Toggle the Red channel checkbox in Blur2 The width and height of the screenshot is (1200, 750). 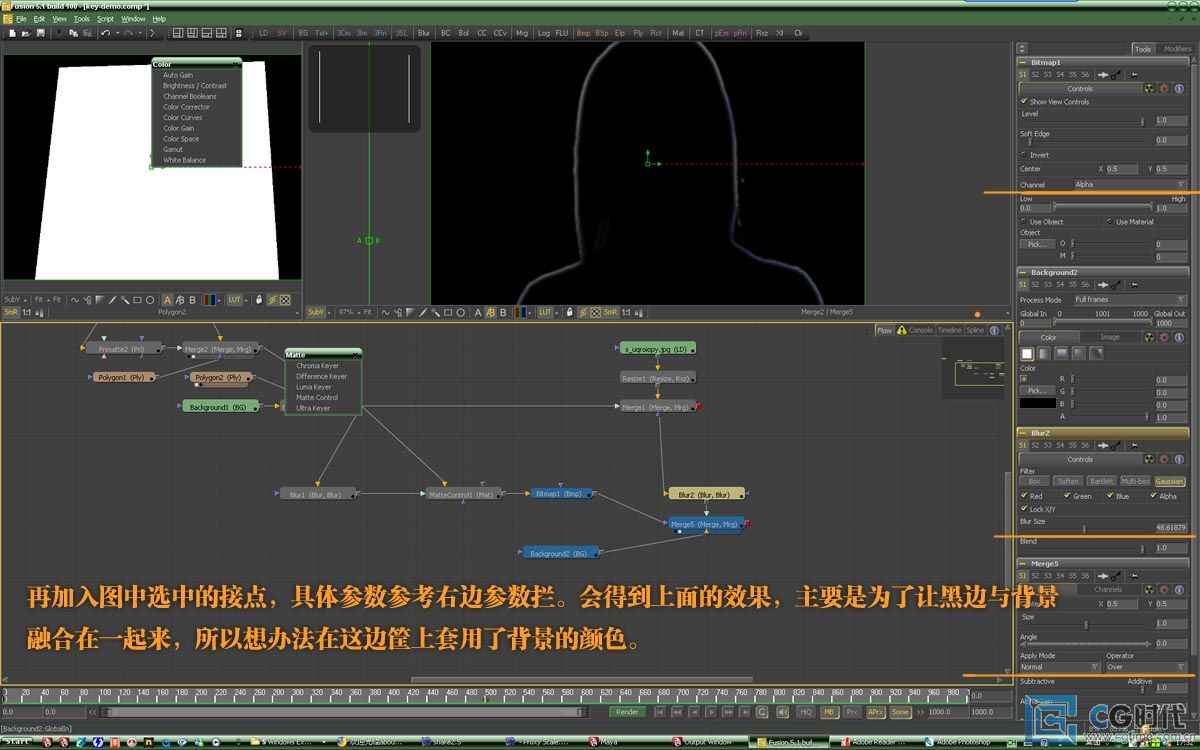(x=1024, y=496)
